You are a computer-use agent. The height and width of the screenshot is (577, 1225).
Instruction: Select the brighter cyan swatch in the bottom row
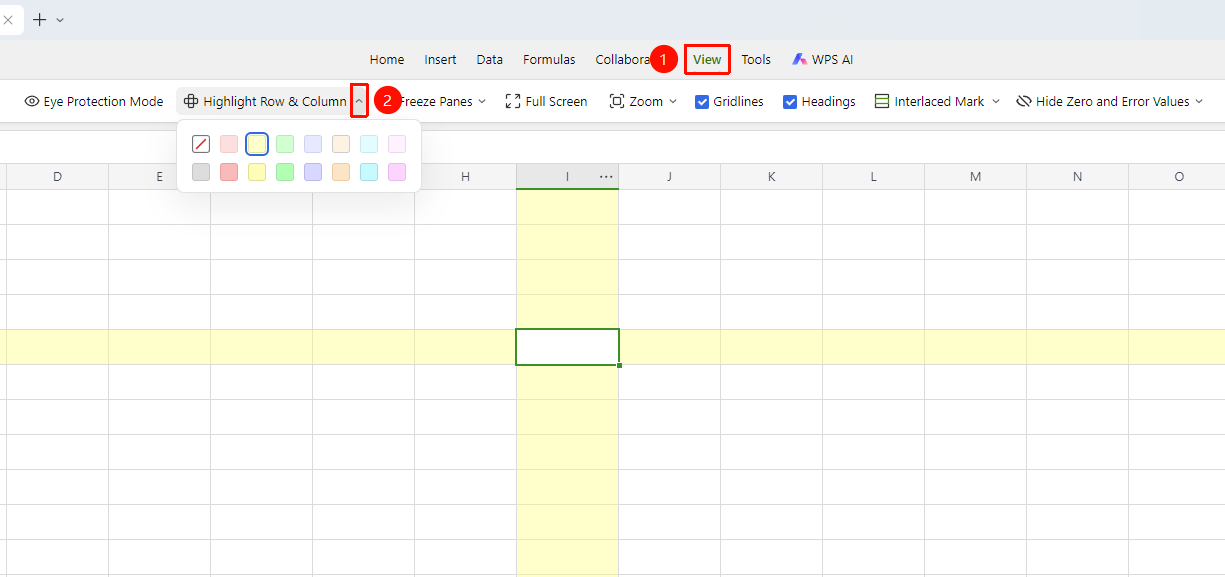(x=369, y=172)
